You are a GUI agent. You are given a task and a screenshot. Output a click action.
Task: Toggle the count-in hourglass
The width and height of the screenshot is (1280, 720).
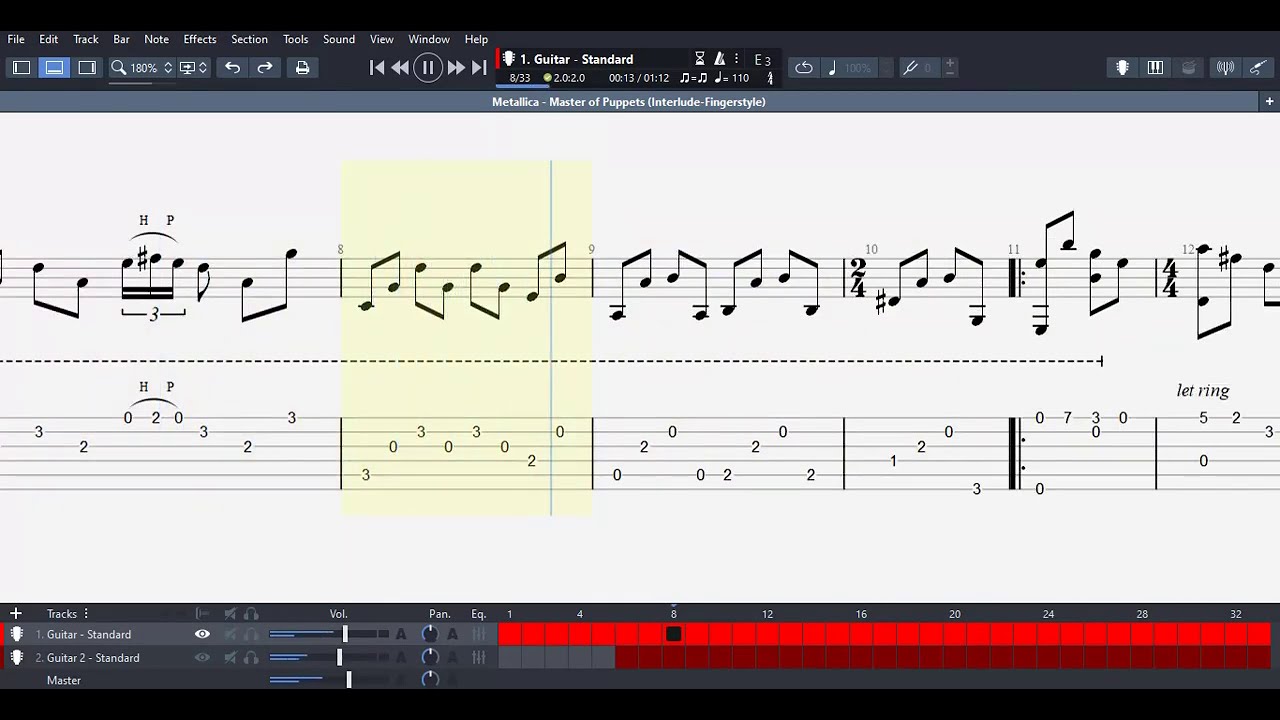click(x=700, y=59)
